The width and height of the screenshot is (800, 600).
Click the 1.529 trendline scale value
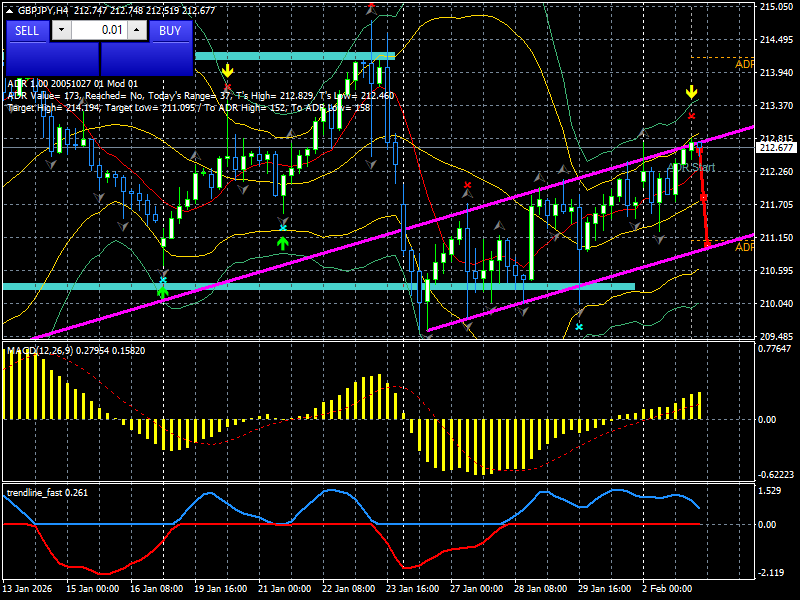[770, 491]
